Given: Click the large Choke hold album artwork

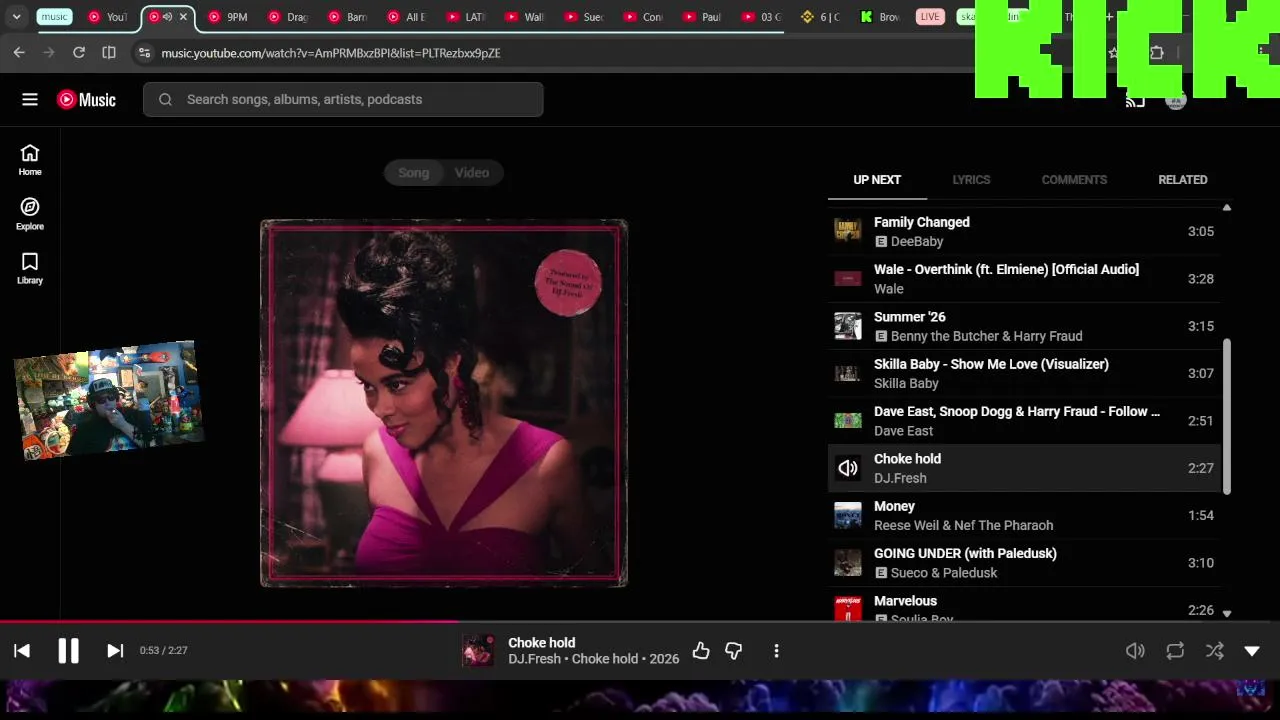Looking at the screenshot, I should pyautogui.click(x=444, y=403).
